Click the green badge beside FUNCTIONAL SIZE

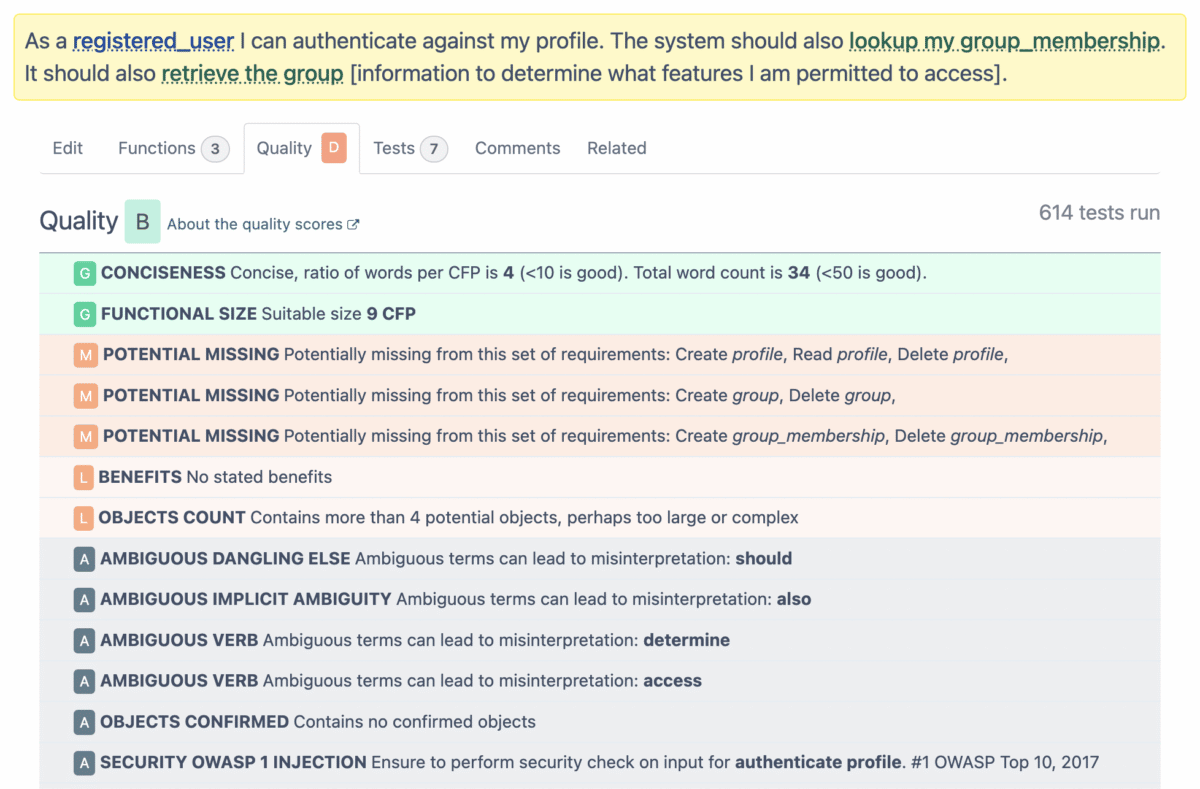click(84, 313)
